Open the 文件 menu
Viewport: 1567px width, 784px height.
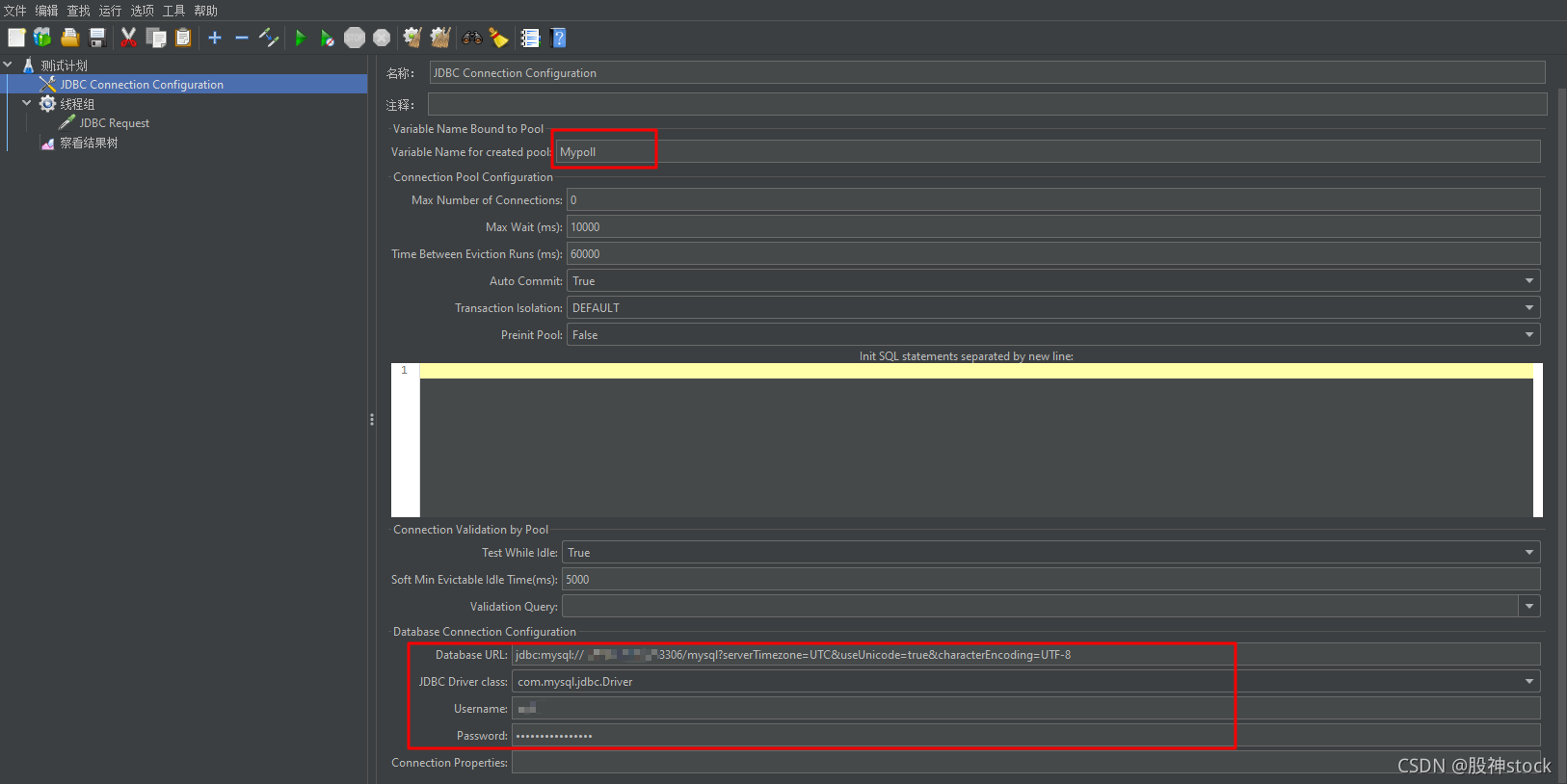coord(15,11)
